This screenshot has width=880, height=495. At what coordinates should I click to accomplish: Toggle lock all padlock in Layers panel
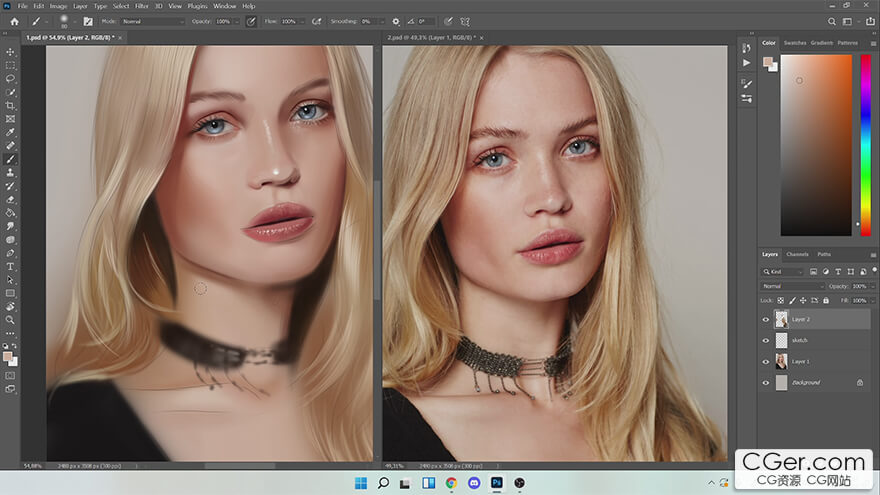tap(826, 301)
